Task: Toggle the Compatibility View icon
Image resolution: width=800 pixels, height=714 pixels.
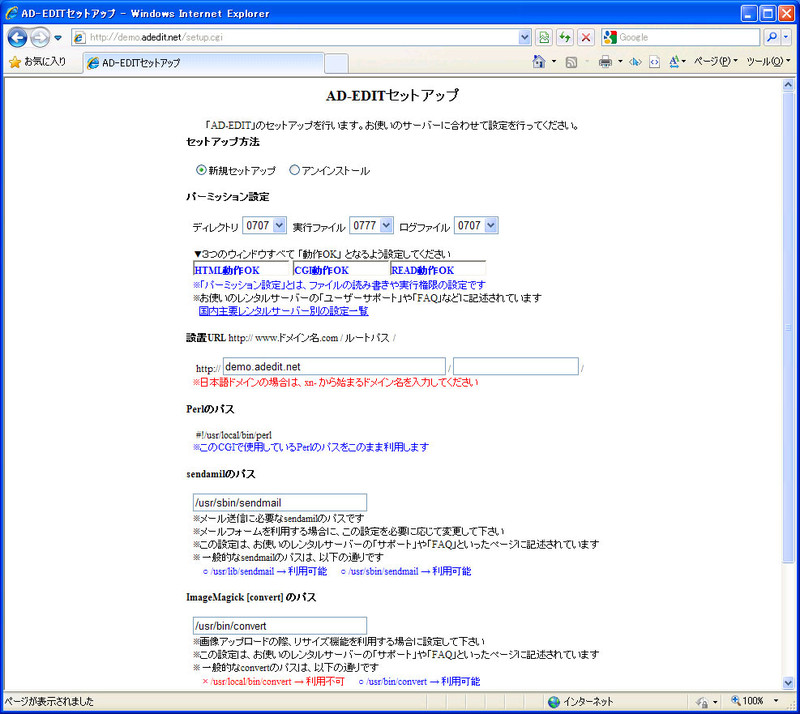Action: click(544, 37)
